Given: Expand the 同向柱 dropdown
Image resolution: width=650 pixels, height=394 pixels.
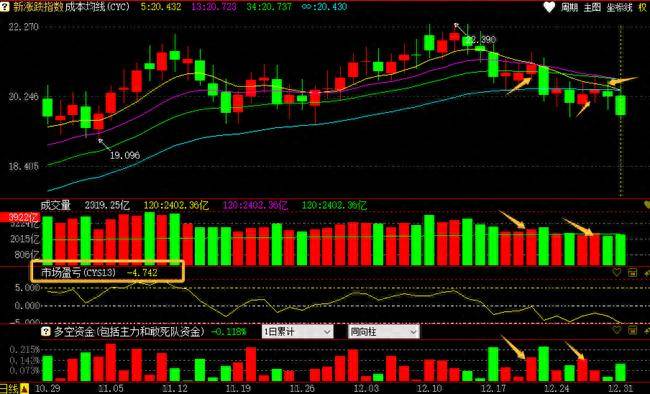Looking at the screenshot, I should (x=383, y=332).
